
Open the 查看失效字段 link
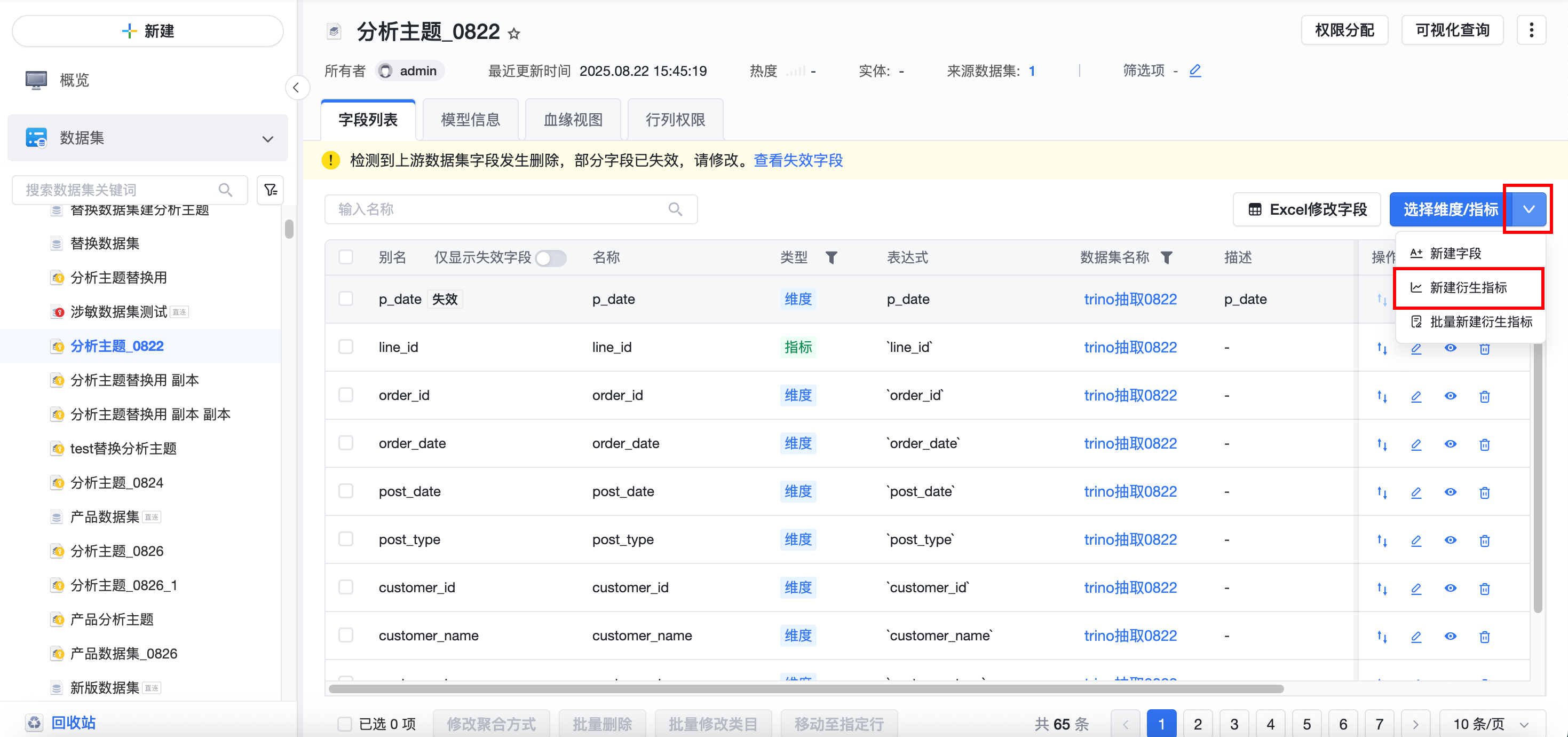coord(797,160)
